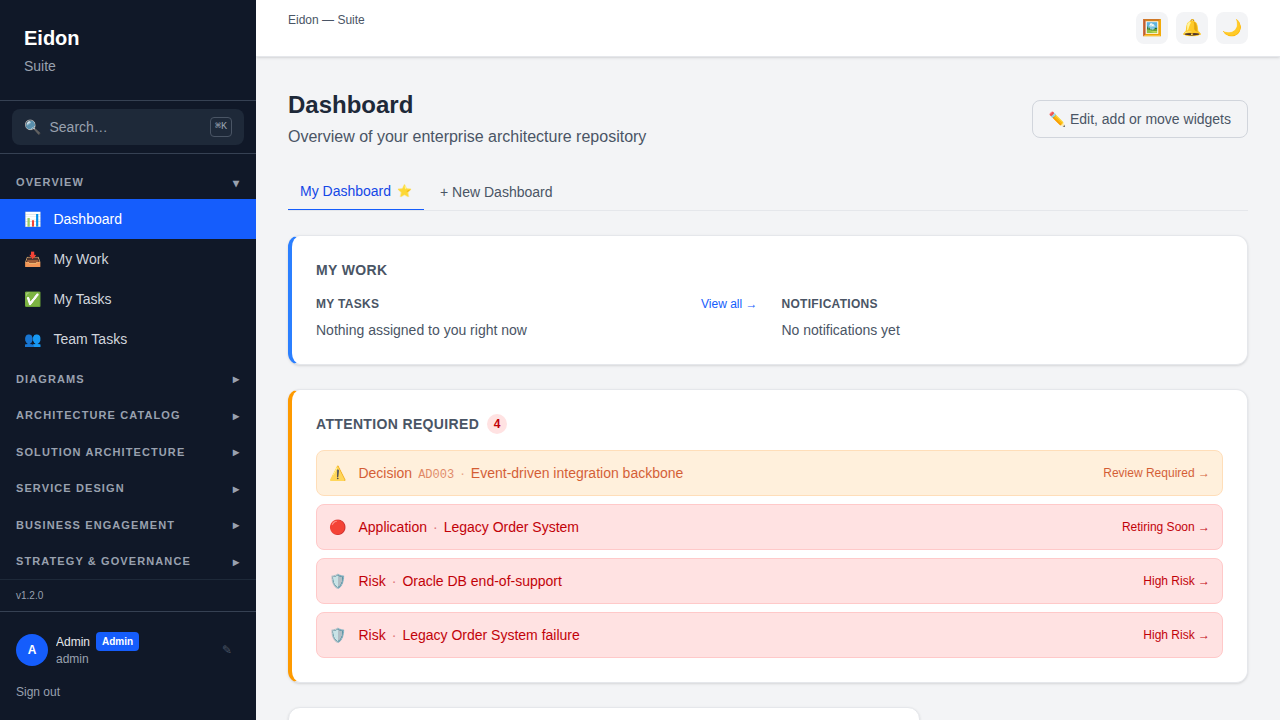Click the attention count badge 4

tap(497, 424)
